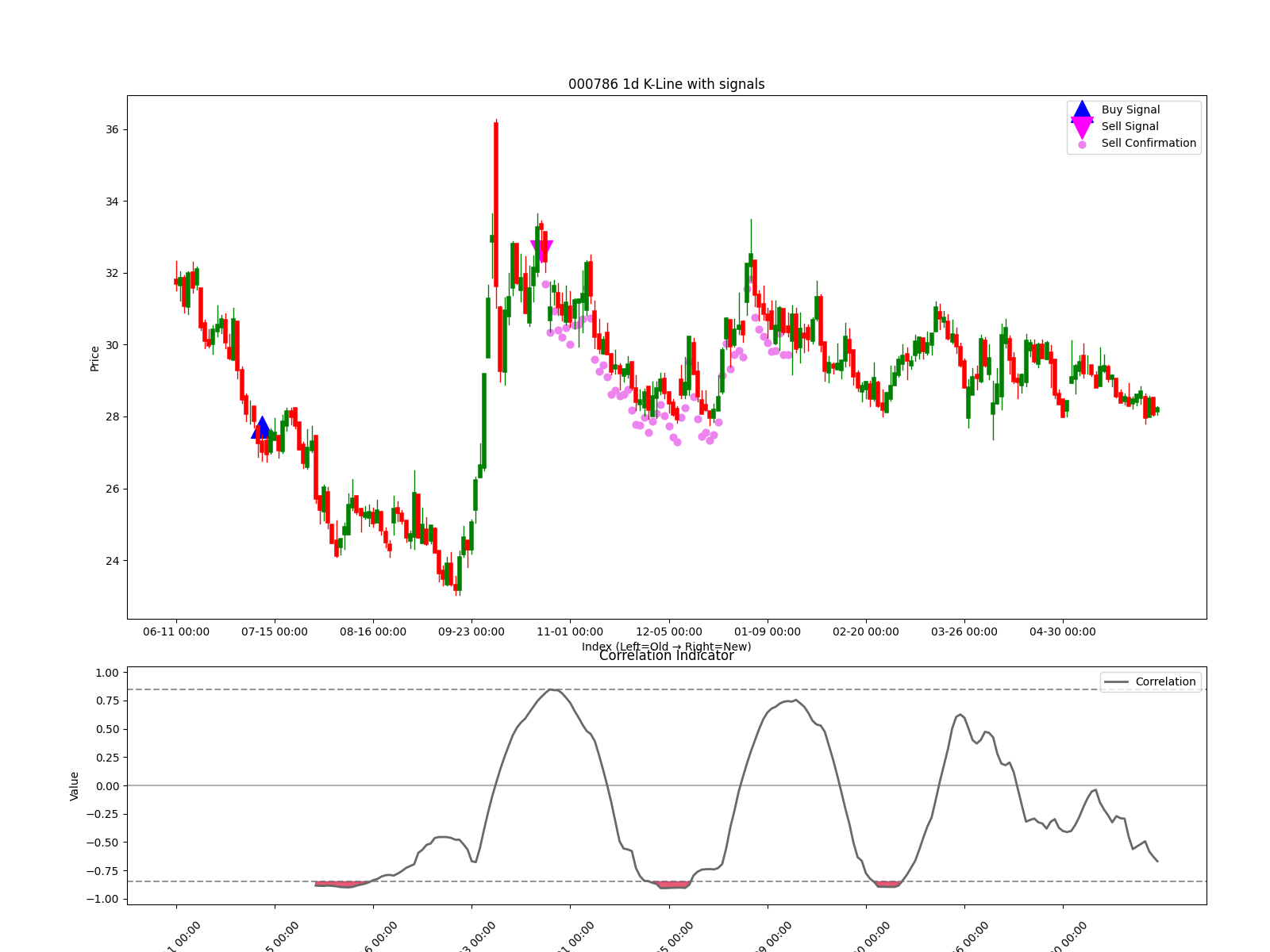
Task: Click the price tick label '36'
Action: [x=112, y=129]
